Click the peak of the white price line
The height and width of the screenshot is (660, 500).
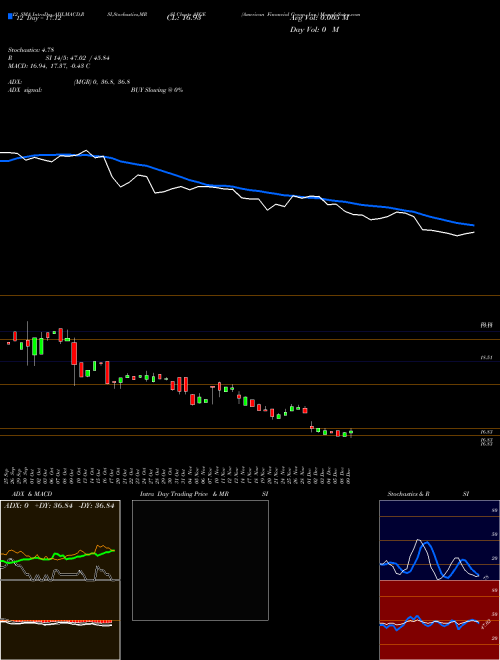86,150
